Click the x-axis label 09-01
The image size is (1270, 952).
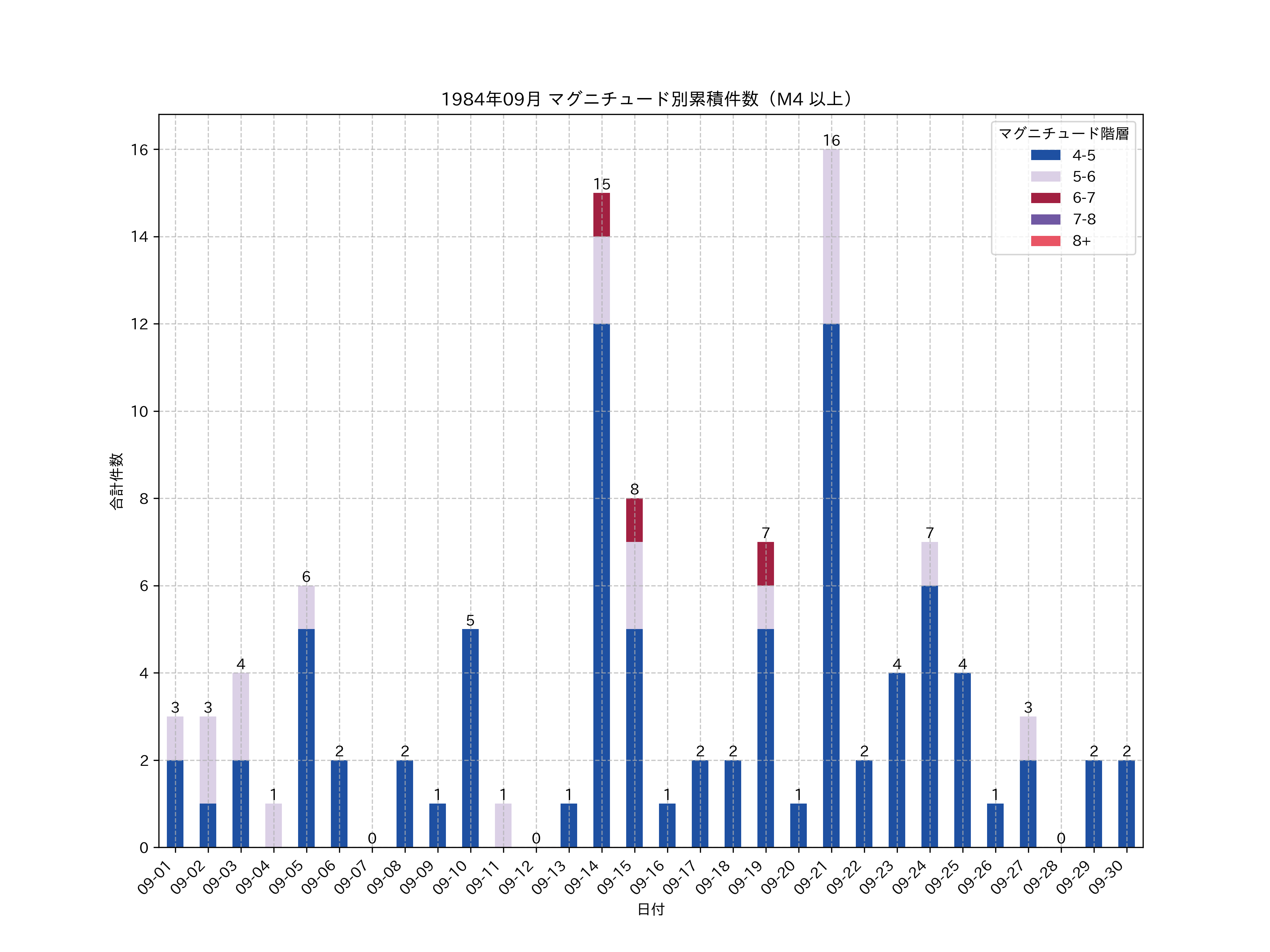click(155, 877)
